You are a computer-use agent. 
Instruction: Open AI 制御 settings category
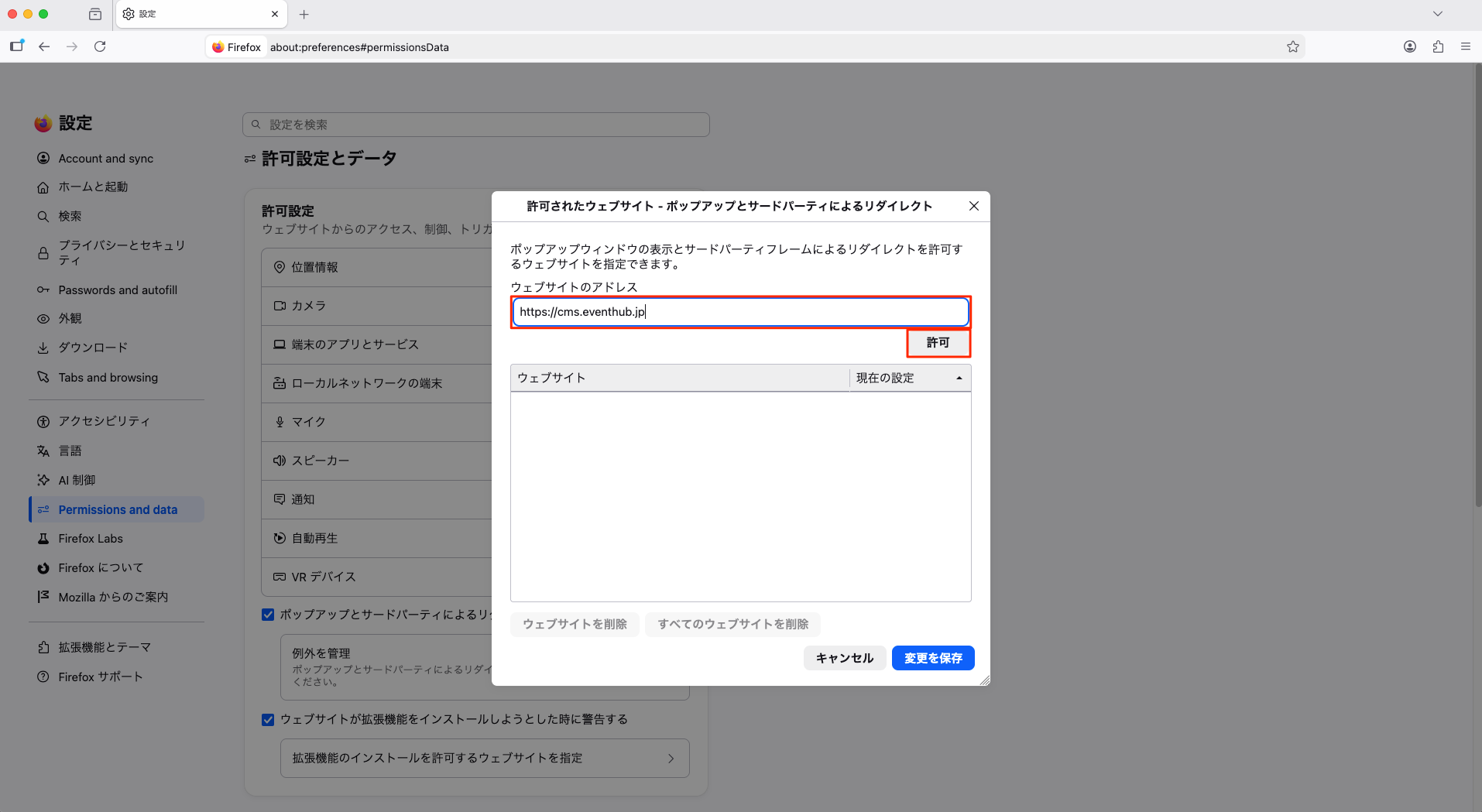[117, 480]
